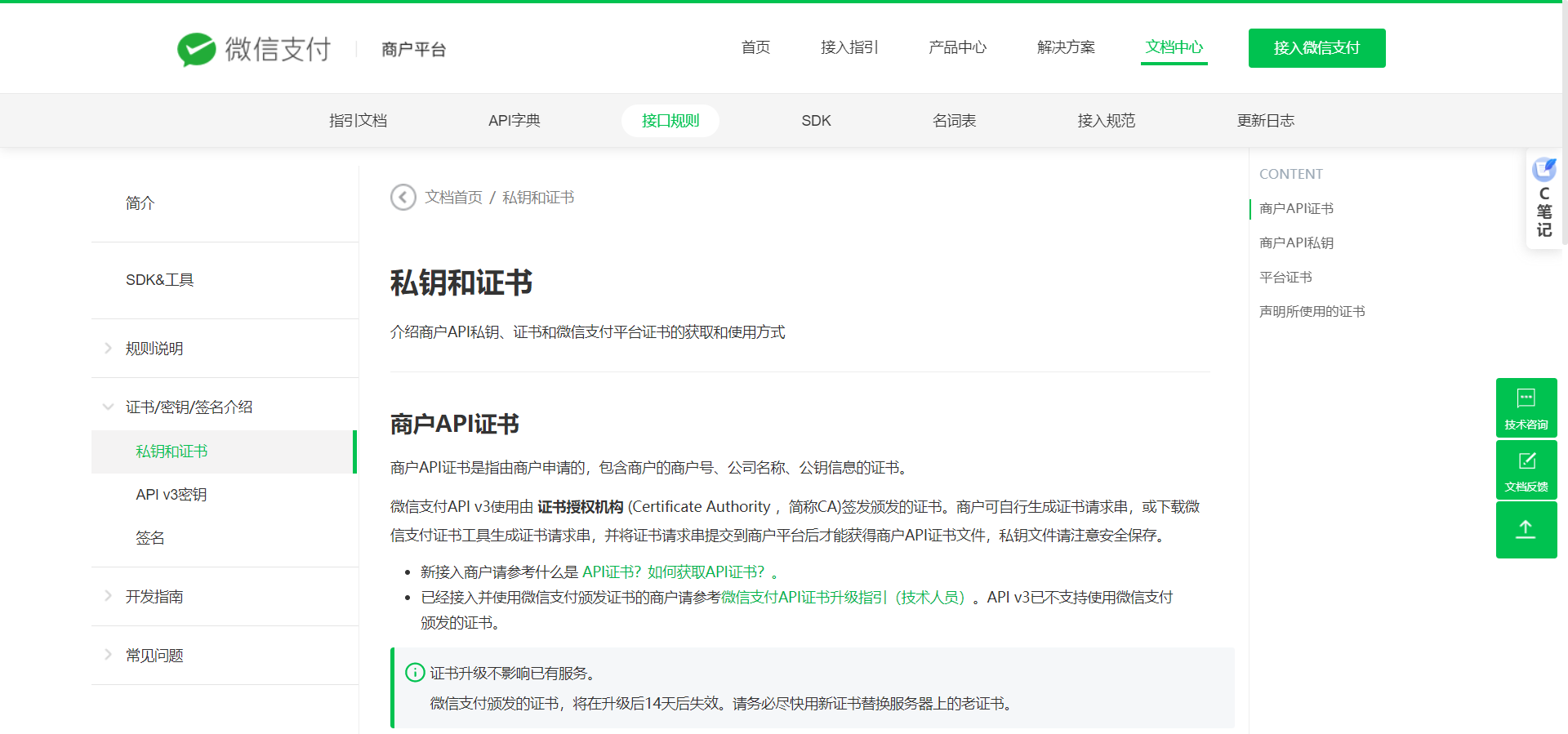This screenshot has height=734, width=1568.
Task: Jump to 平台证书 in CONTENT list
Action: (1285, 277)
